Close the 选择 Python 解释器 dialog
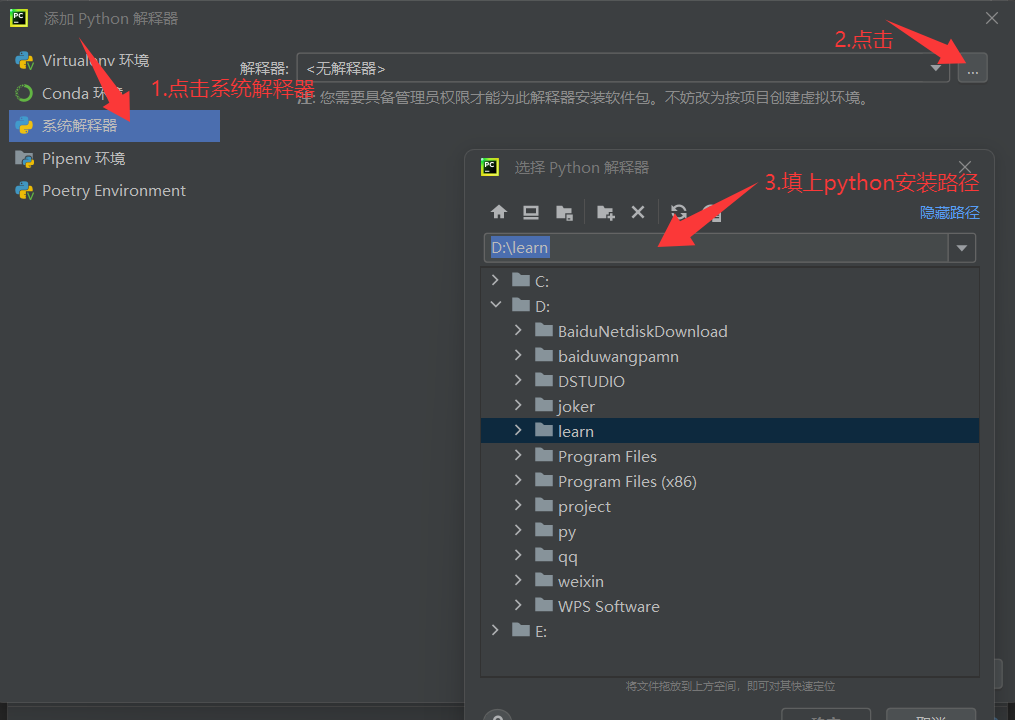The height and width of the screenshot is (720, 1015). click(965, 167)
